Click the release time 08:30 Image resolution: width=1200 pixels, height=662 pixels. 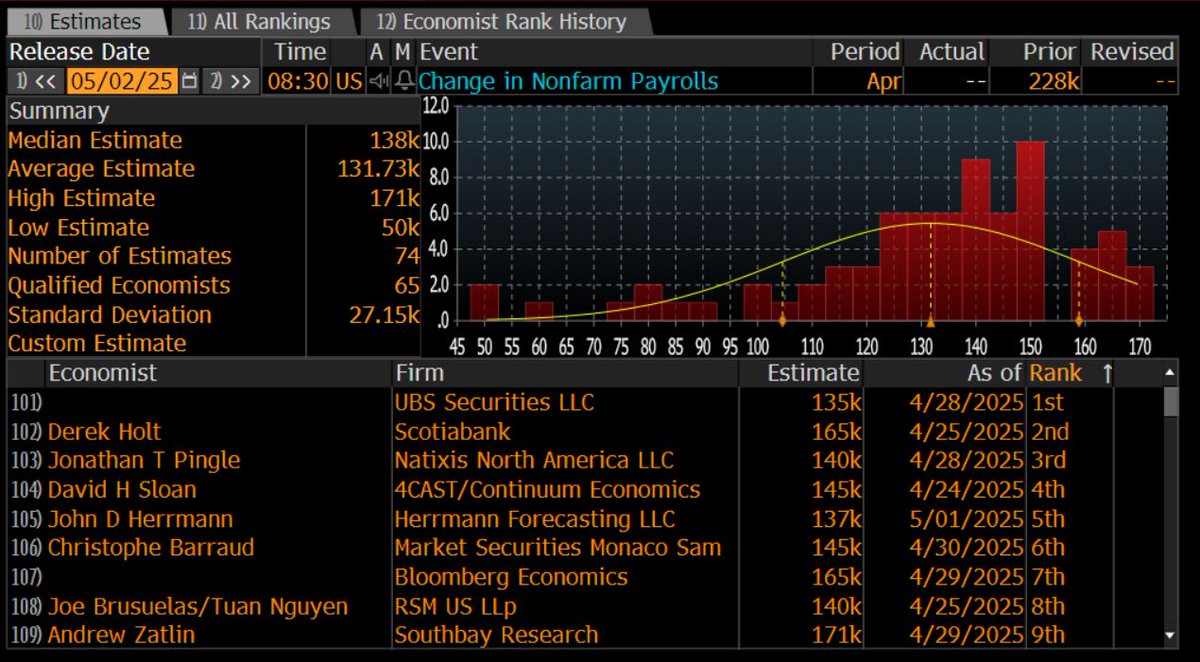297,81
